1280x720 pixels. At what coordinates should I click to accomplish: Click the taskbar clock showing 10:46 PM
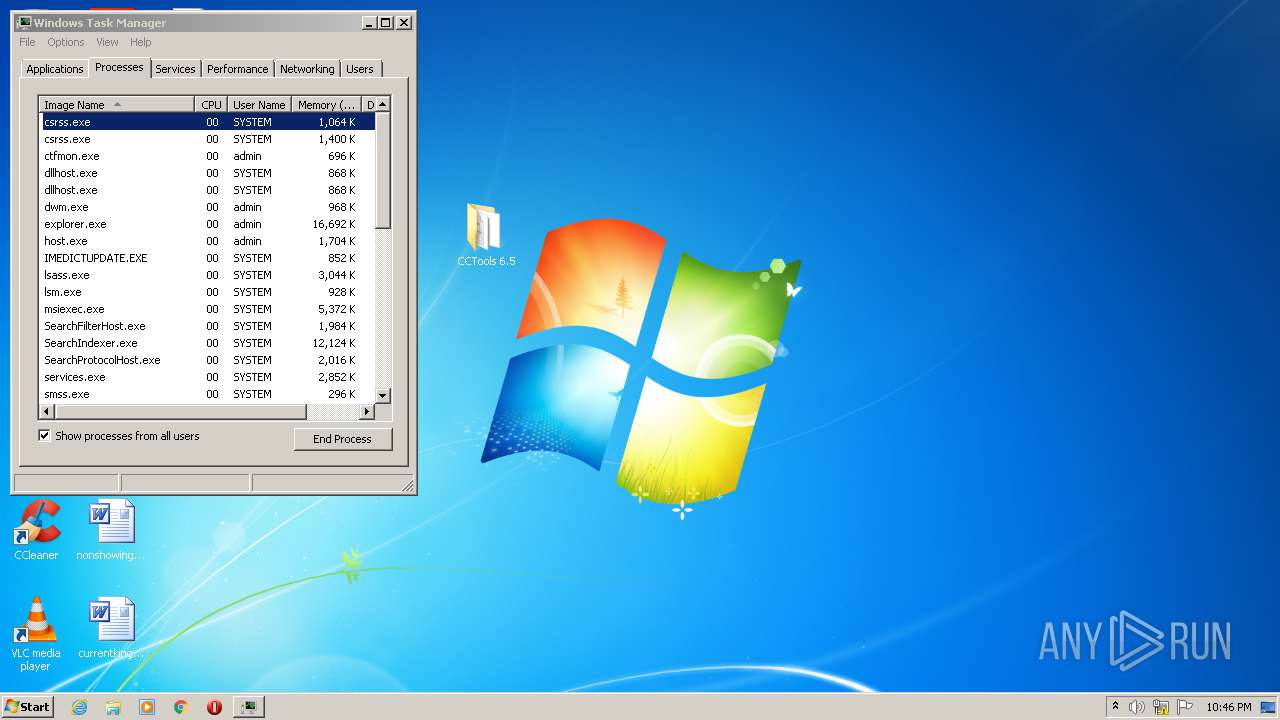tap(1228, 707)
